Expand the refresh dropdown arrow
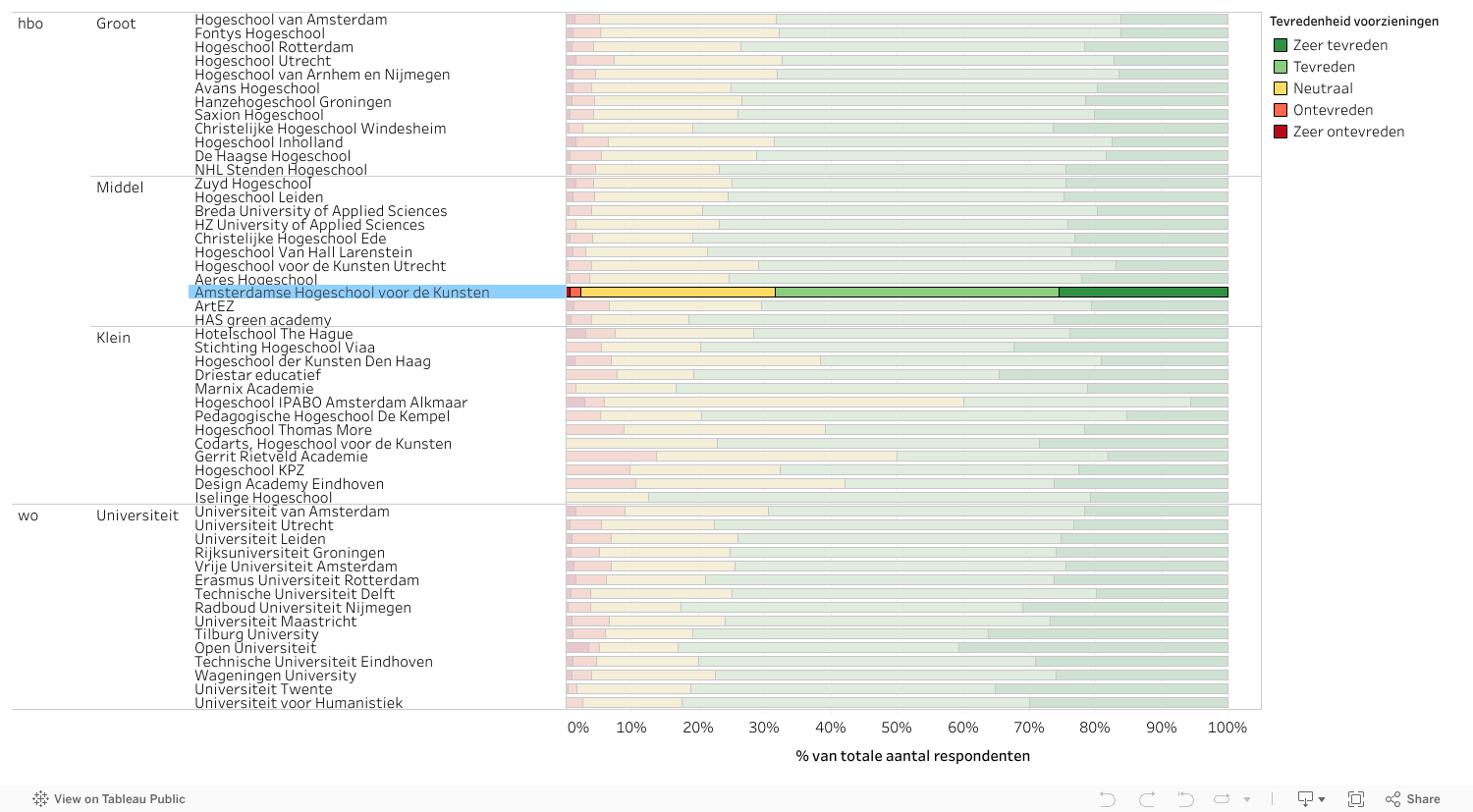Viewport: 1473px width, 812px height. click(1247, 799)
